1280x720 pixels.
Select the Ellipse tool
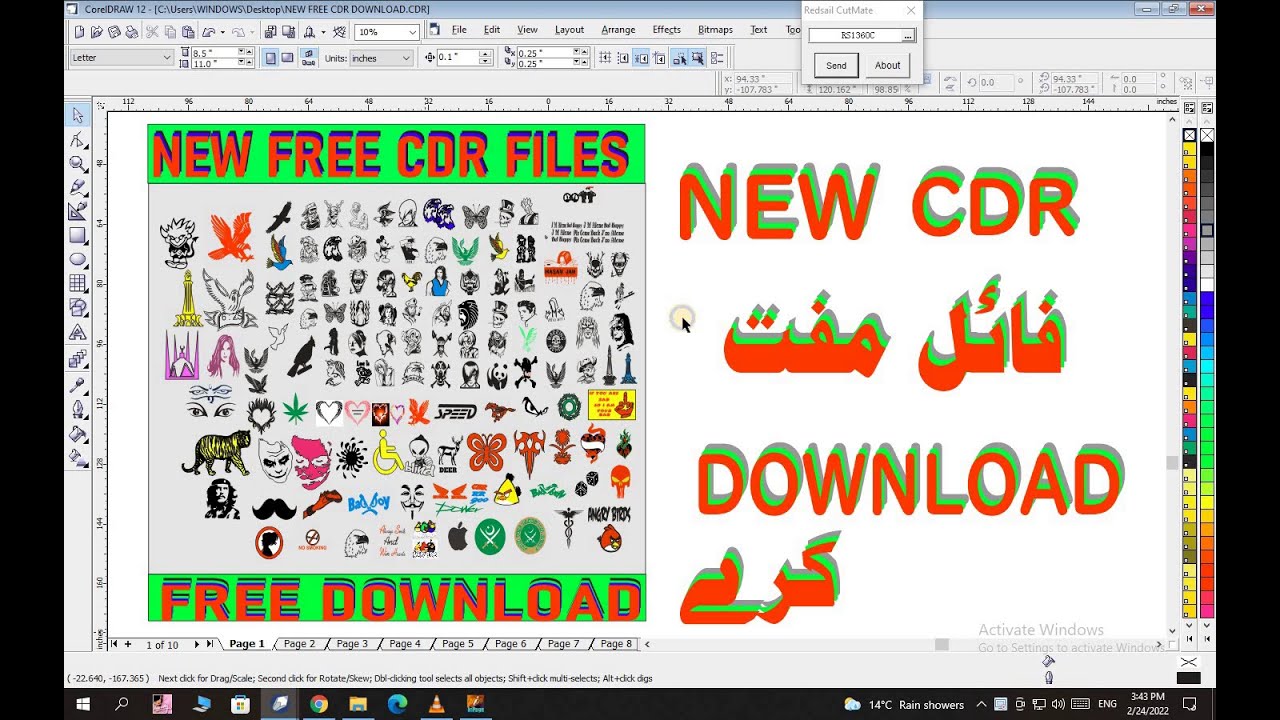[78, 260]
